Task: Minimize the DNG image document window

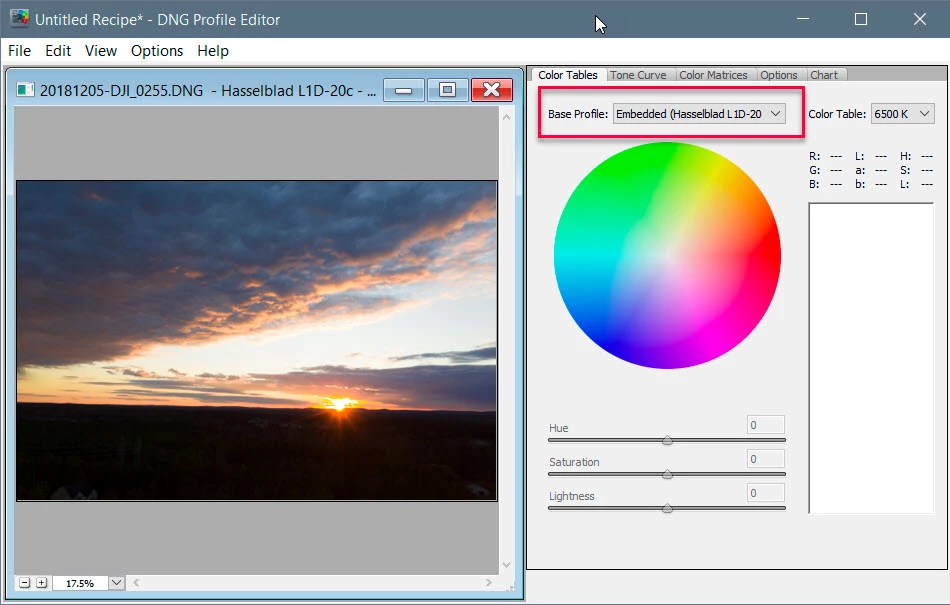Action: pos(404,90)
